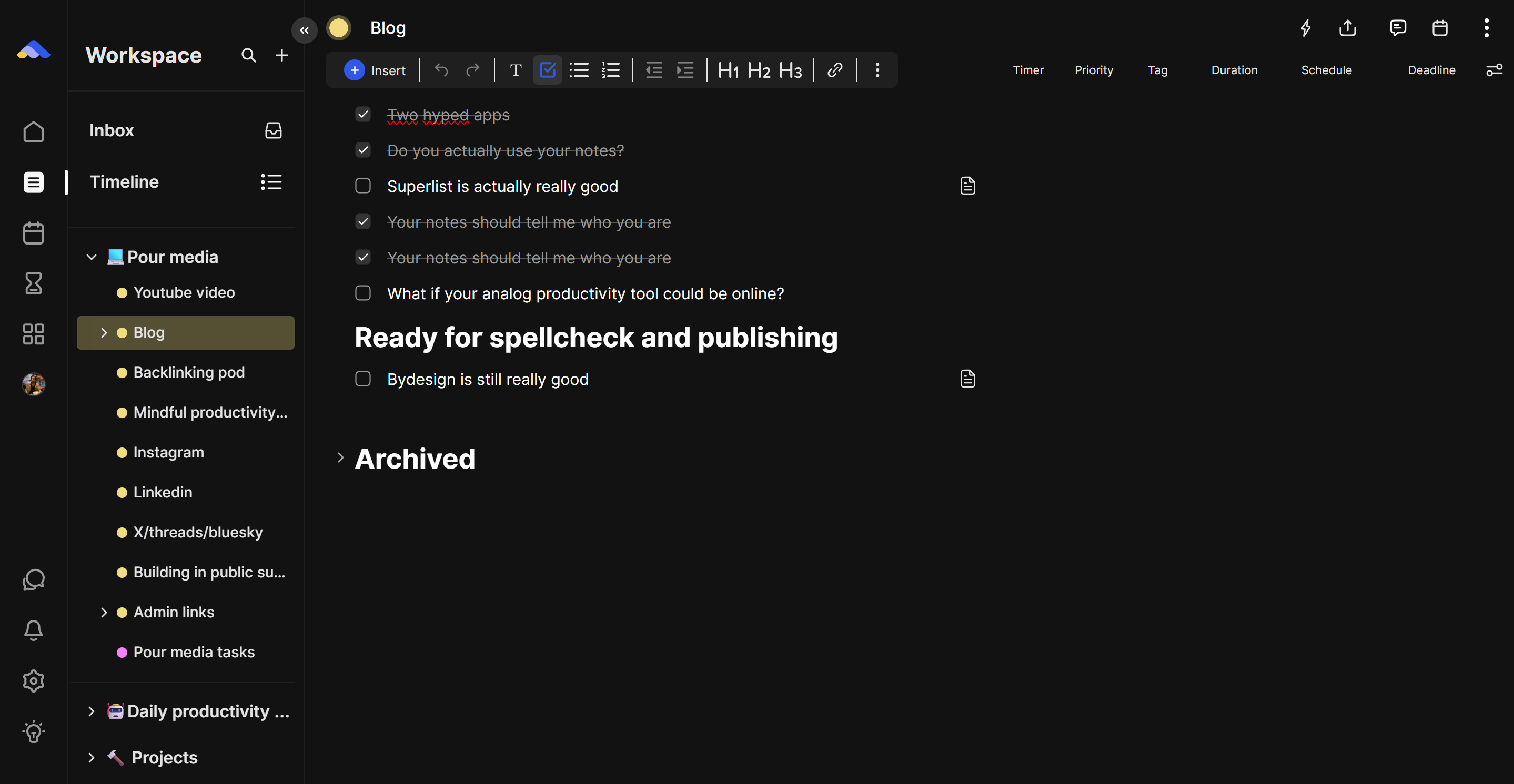Open note icon beside Superlist task
1514x784 pixels.
967,186
